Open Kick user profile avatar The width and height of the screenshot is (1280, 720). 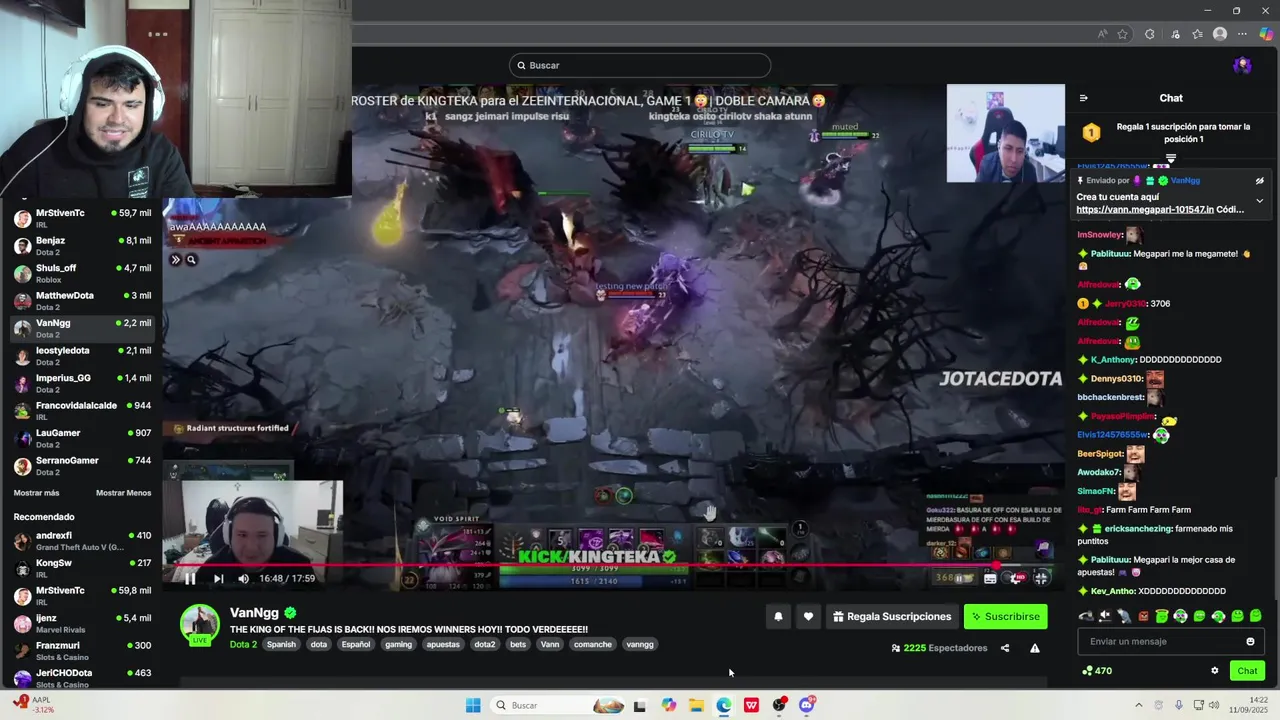coord(1242,65)
